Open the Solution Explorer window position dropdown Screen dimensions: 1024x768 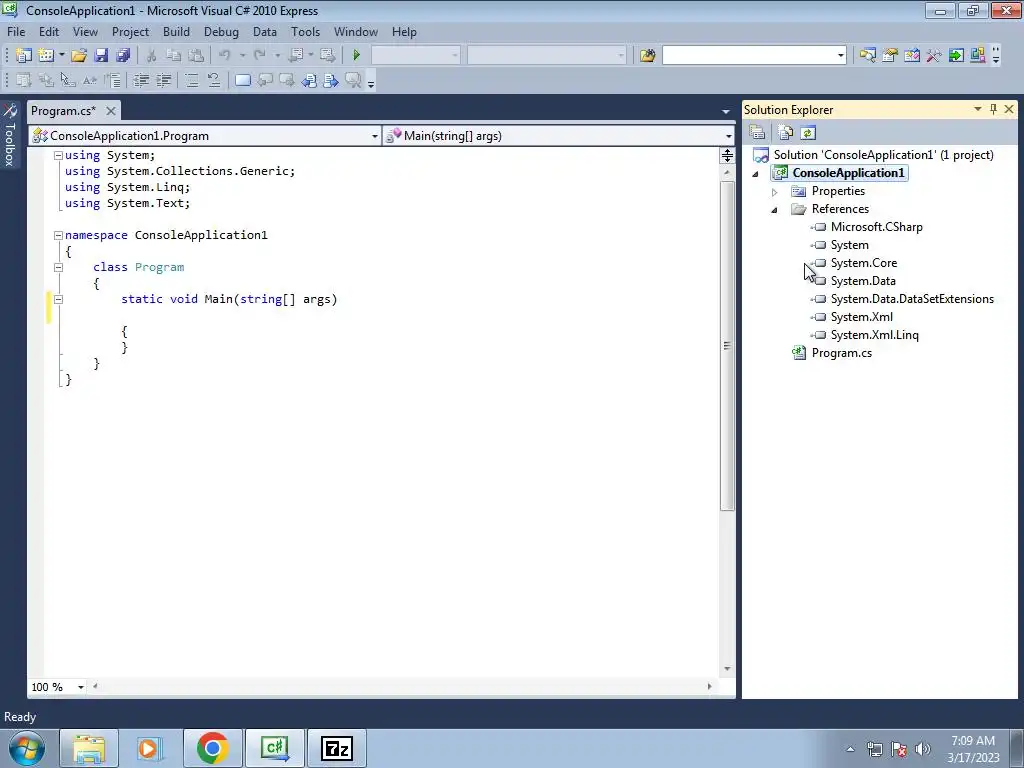point(978,109)
